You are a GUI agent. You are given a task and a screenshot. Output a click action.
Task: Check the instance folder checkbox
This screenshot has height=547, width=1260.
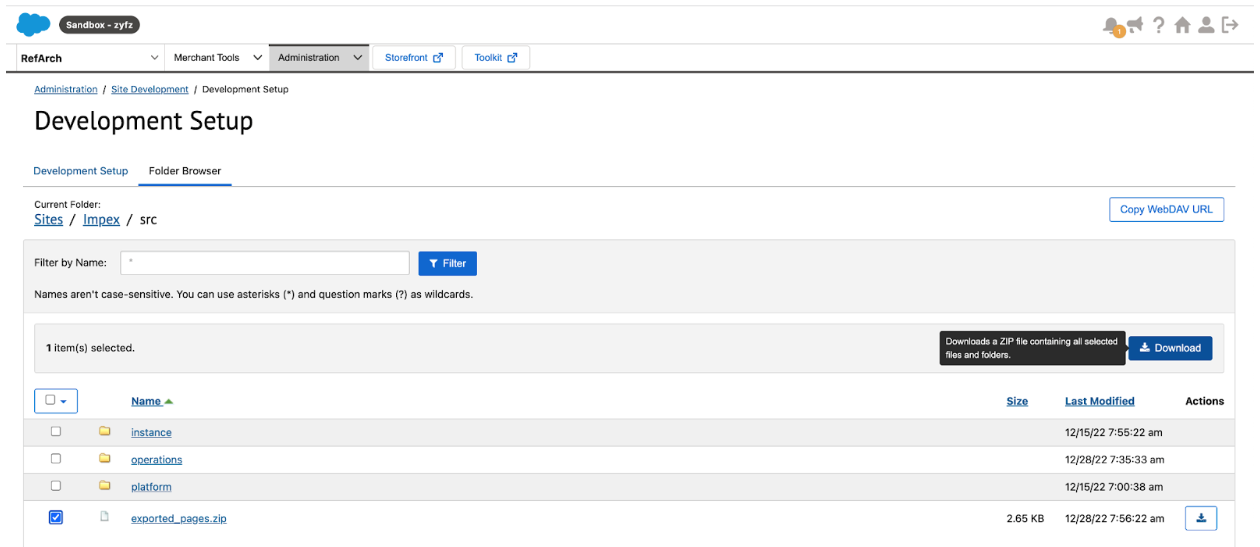(56, 432)
